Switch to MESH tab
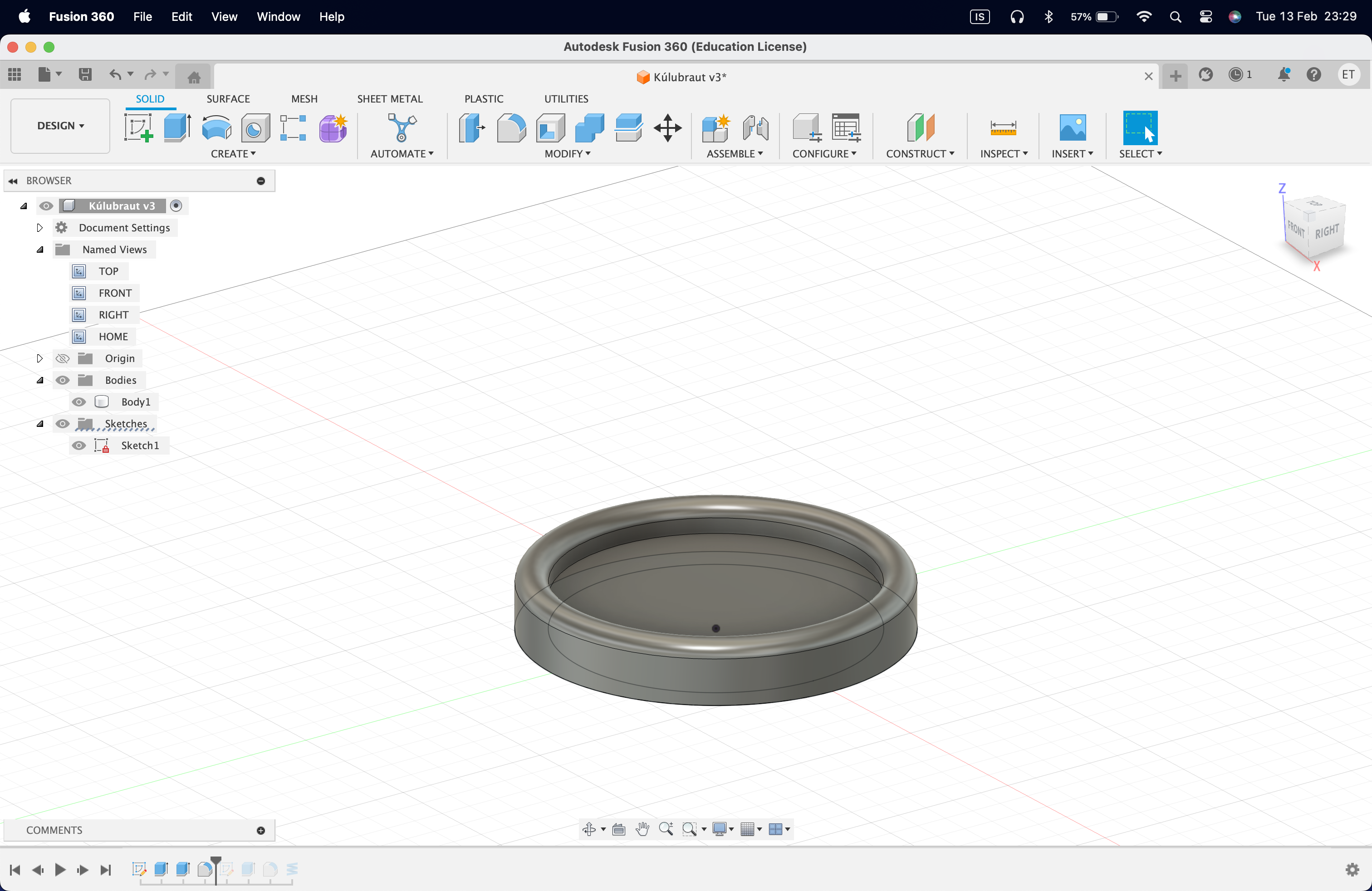 [x=304, y=98]
